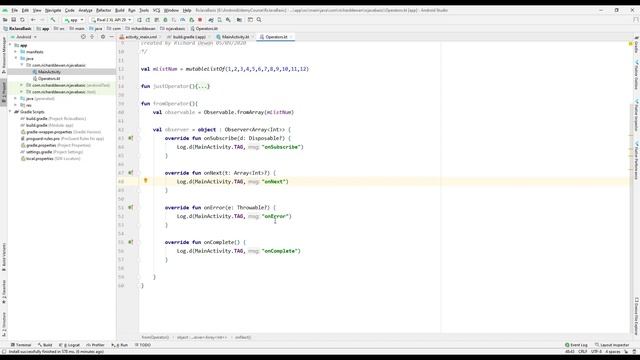640x360 pixels.
Task: Open the Navigate menu
Action: pyautogui.click(x=53, y=10)
